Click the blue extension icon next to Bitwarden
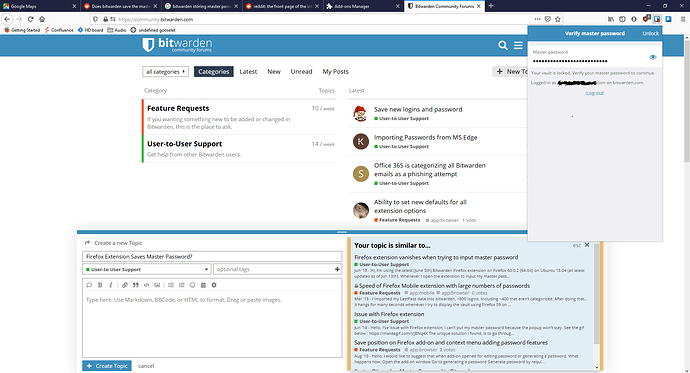 (x=668, y=19)
